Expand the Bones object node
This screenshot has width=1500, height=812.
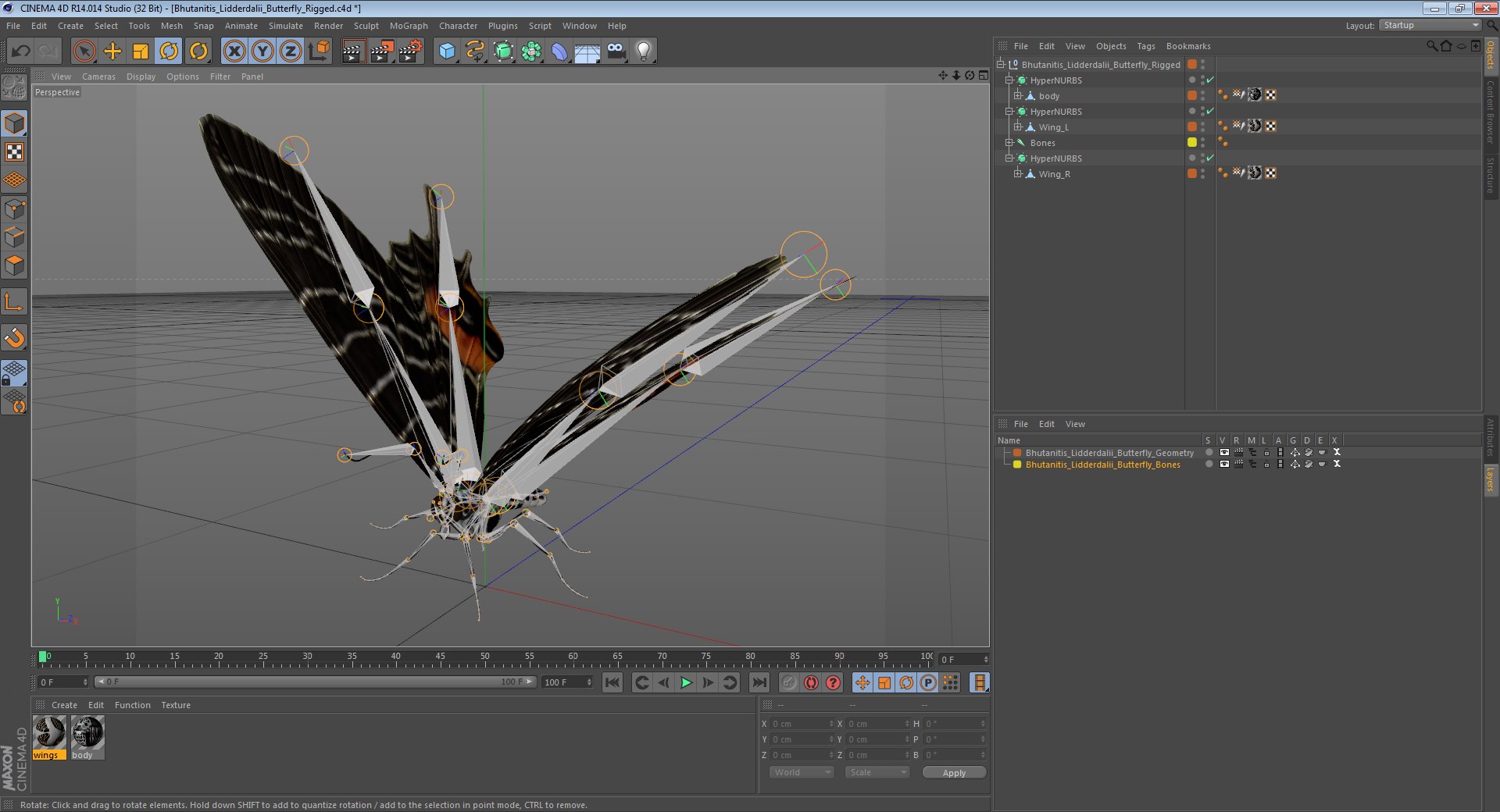pyautogui.click(x=1009, y=142)
